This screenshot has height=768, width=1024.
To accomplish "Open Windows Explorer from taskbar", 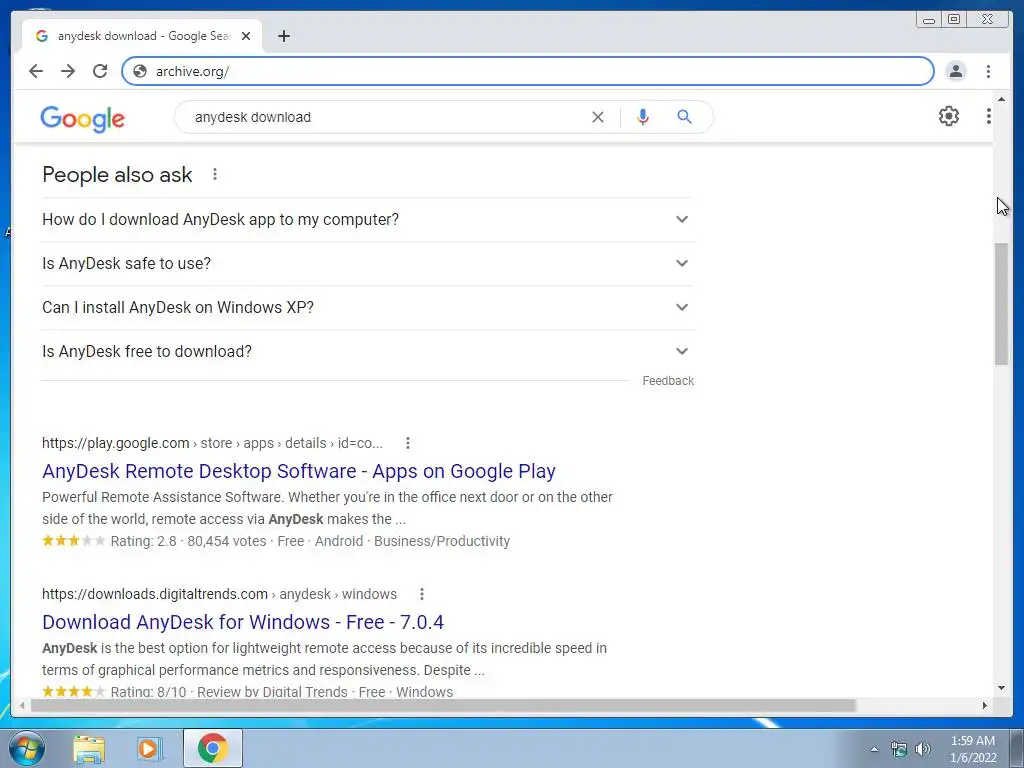I will (x=89, y=749).
